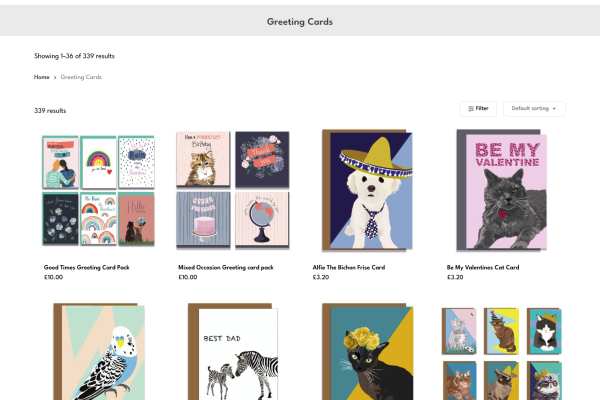Click Mixed Occasion Greeting card pack title

pyautogui.click(x=224, y=267)
